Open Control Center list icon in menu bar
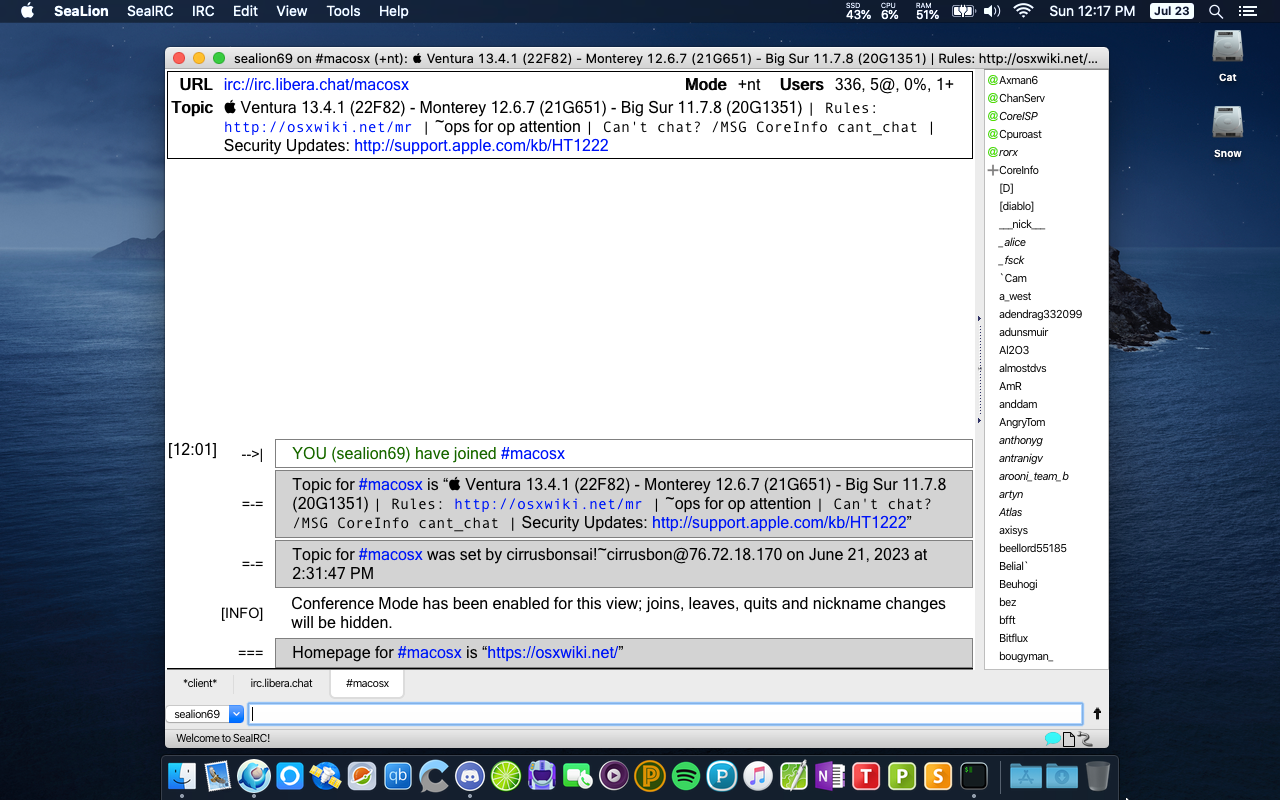This screenshot has width=1280, height=800. (x=1246, y=11)
